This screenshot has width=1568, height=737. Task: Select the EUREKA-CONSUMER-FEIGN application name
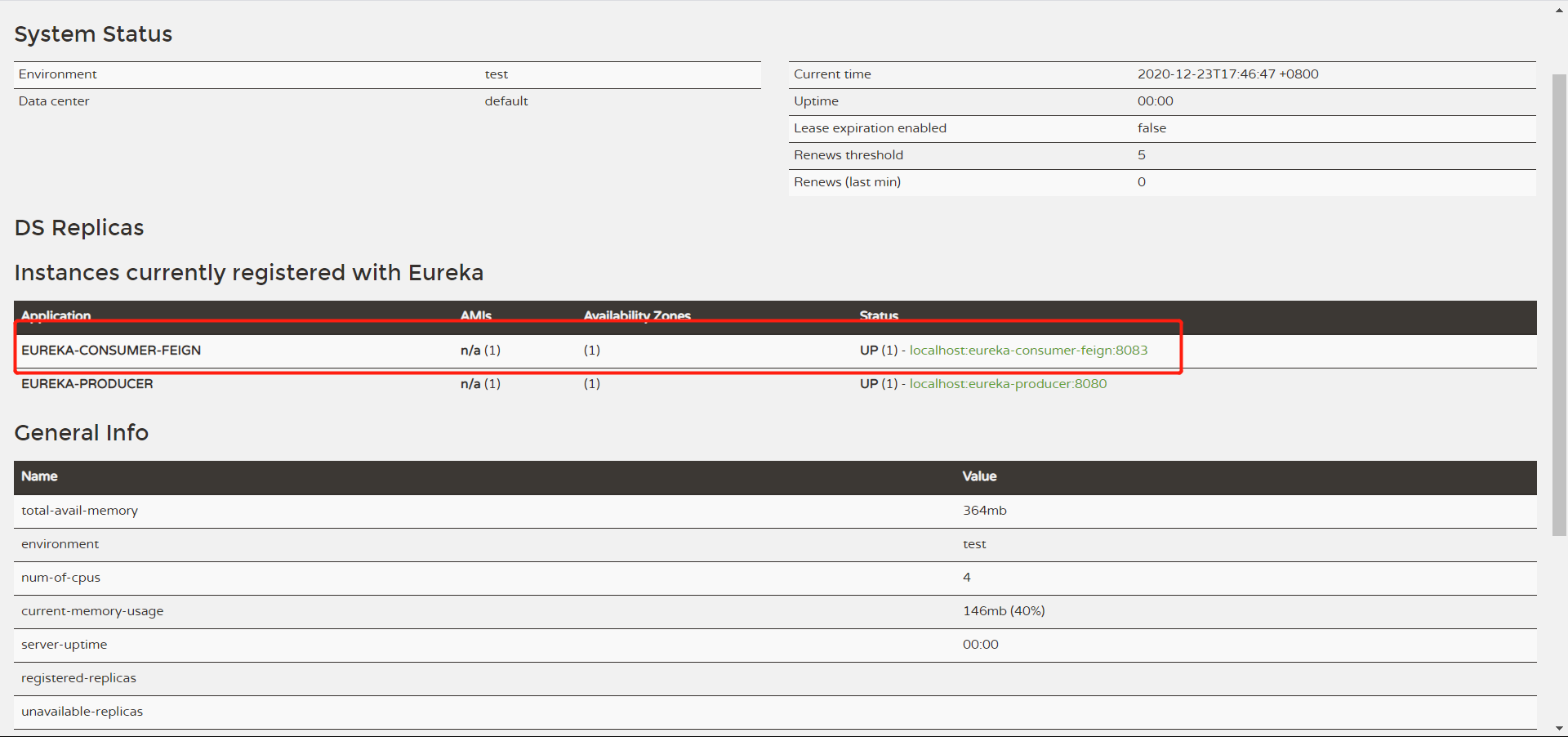[111, 350]
